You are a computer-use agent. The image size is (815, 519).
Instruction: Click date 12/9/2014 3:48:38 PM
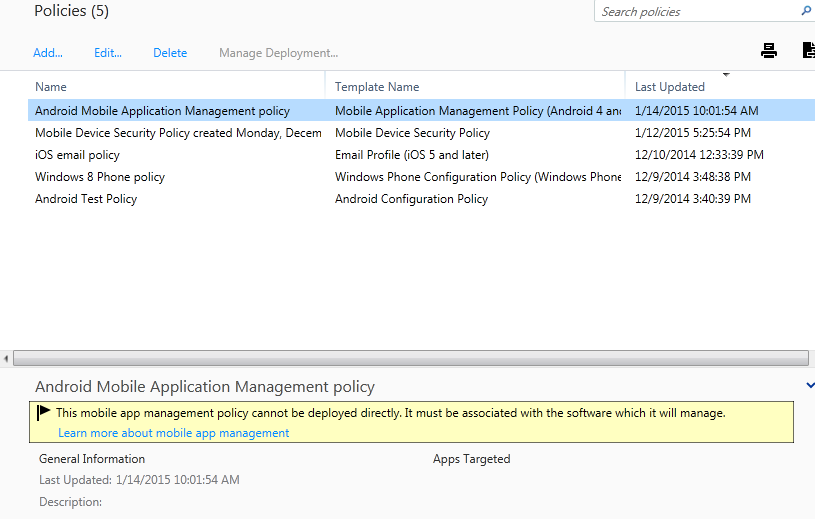pos(693,177)
